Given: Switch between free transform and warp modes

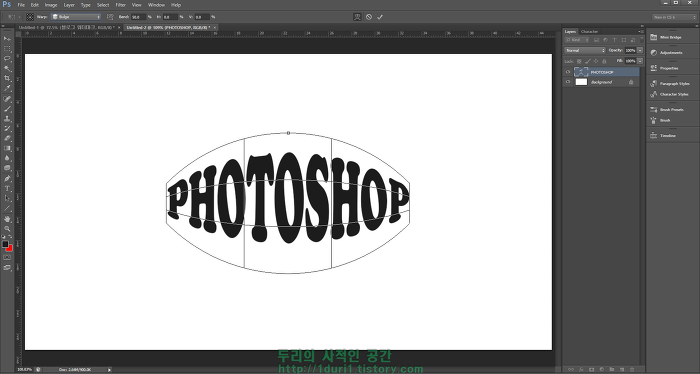Looking at the screenshot, I should [x=357, y=17].
